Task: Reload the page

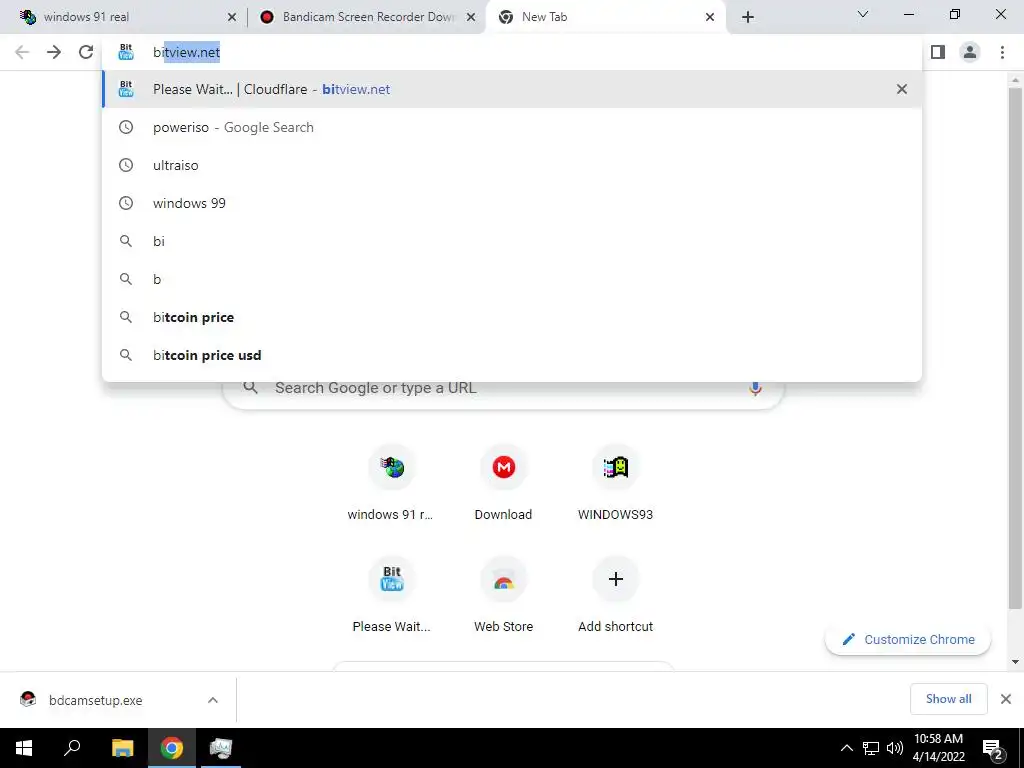Action: (86, 52)
